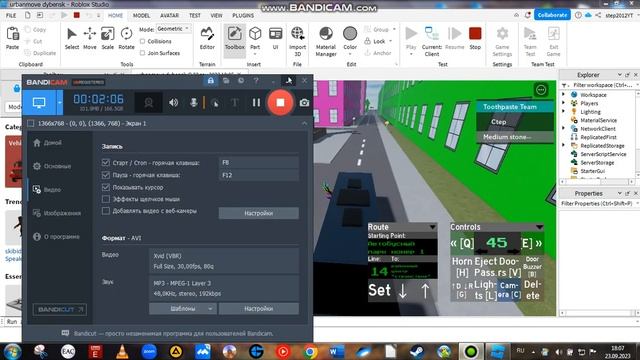Screen dimensions: 640x360
Task: Toggle Bandicam webcam overlay icon
Action: [149, 102]
